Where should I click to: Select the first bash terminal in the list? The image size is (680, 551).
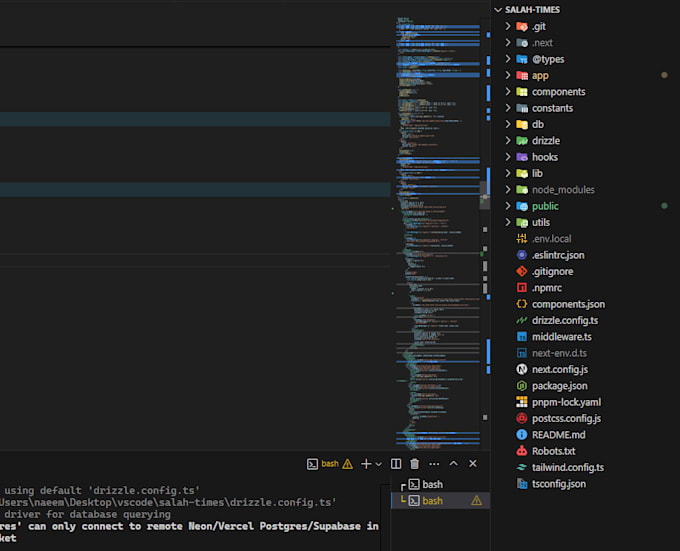(432, 484)
